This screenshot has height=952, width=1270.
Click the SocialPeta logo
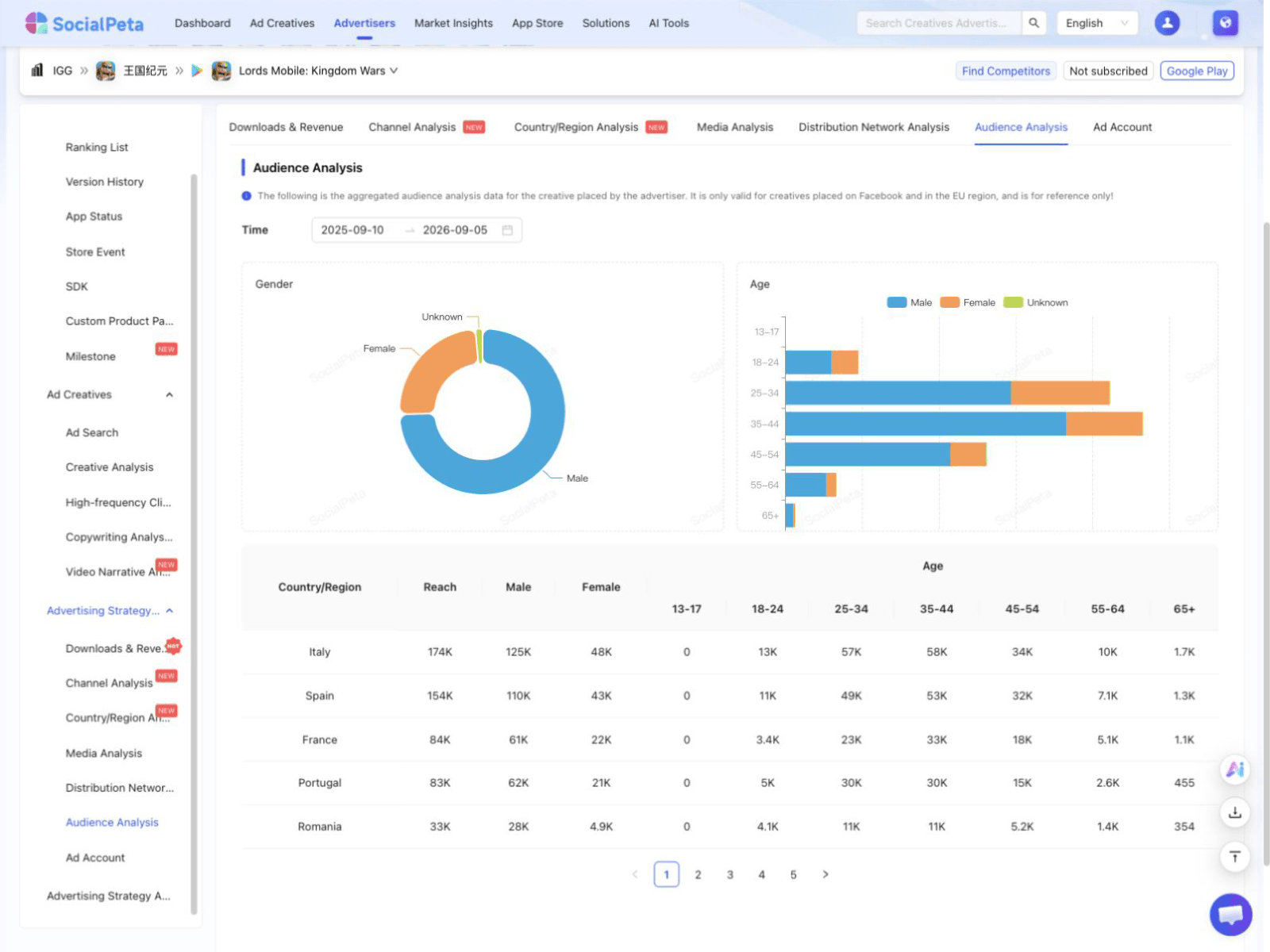pyautogui.click(x=84, y=23)
